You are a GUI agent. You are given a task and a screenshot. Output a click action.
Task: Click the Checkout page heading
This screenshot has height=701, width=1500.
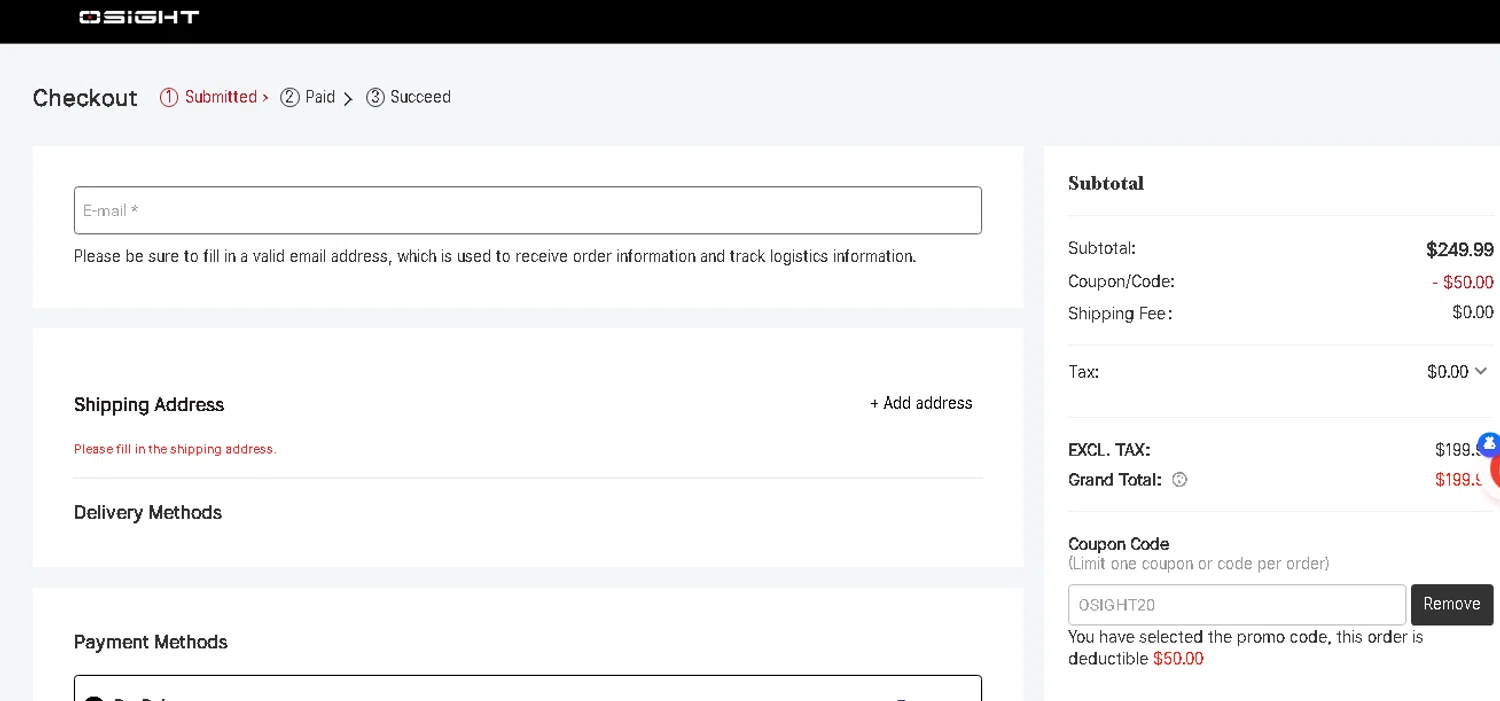85,98
